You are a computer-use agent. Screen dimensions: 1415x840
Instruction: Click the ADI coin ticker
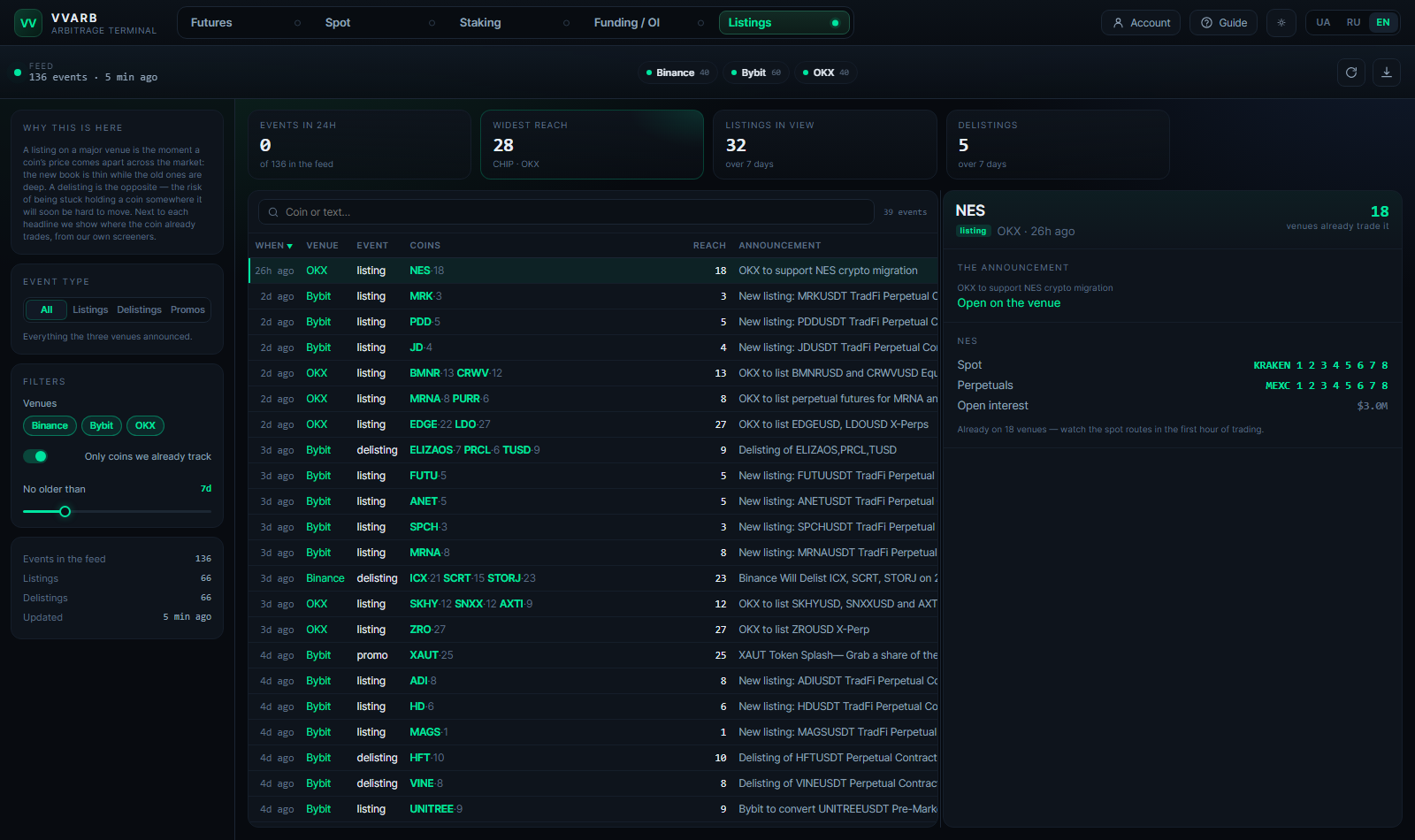point(418,681)
